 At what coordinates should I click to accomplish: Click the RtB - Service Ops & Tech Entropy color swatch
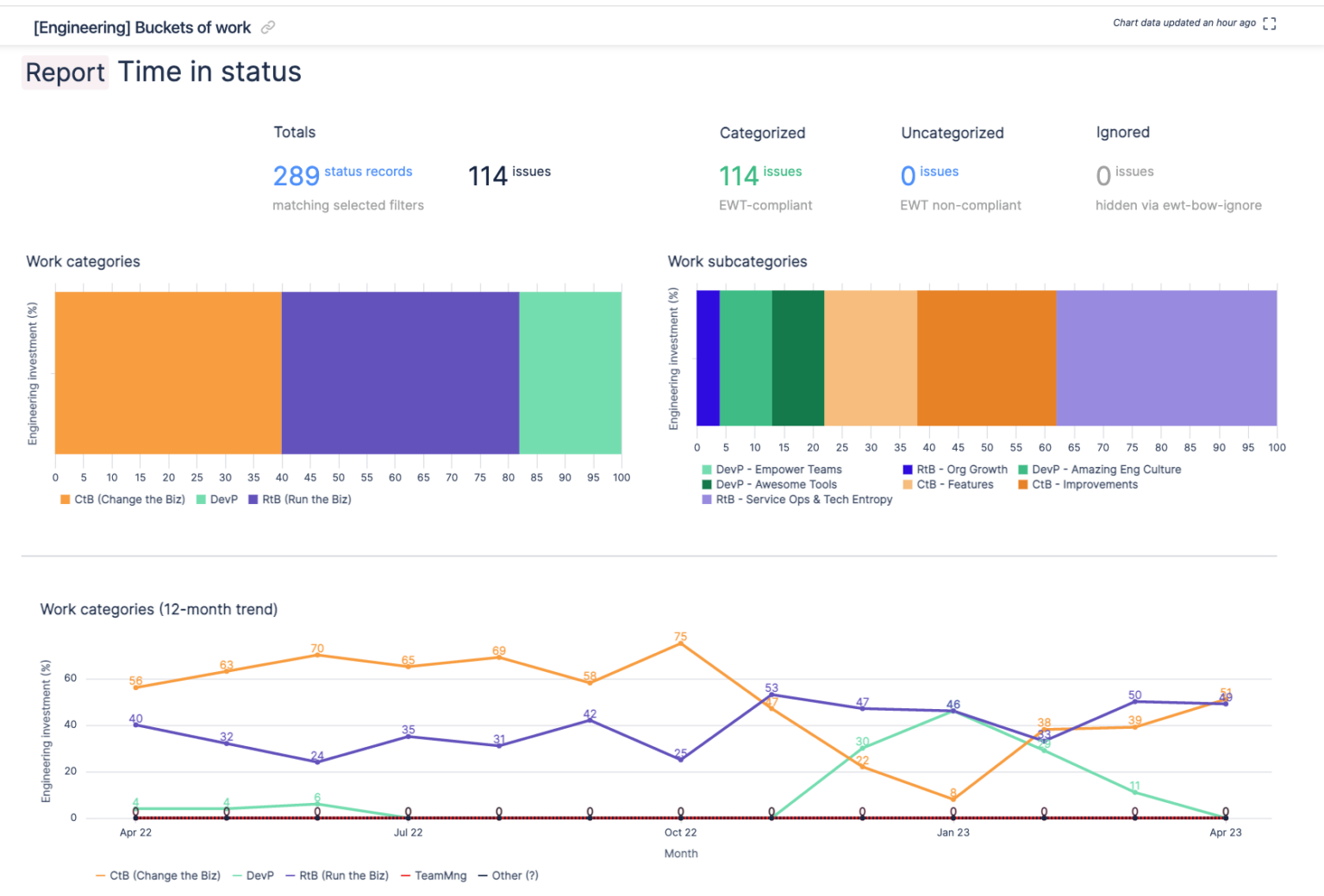point(705,500)
